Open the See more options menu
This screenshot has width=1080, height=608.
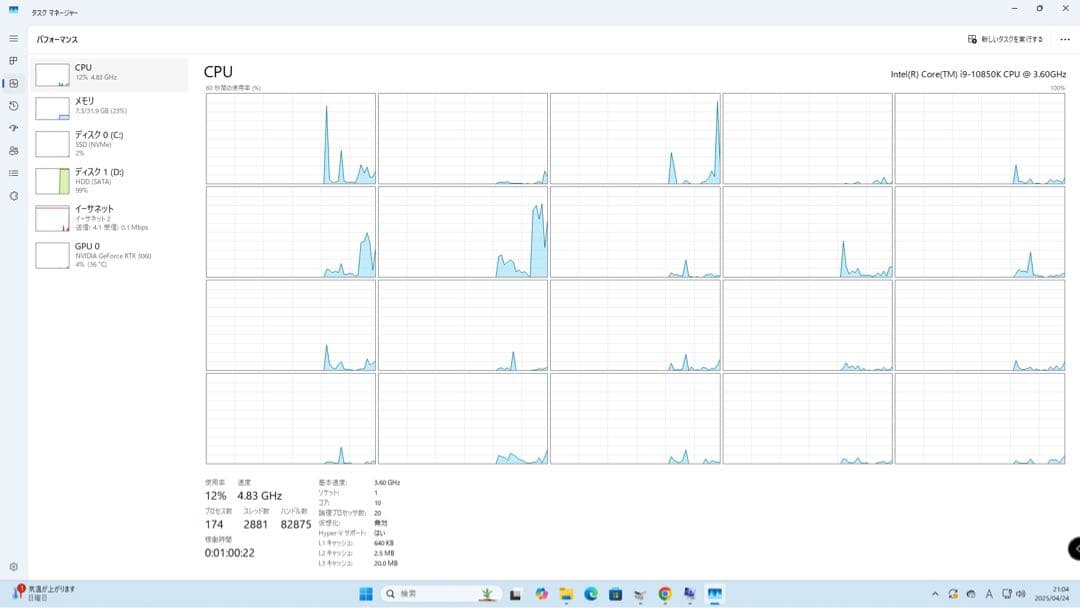click(x=1063, y=39)
